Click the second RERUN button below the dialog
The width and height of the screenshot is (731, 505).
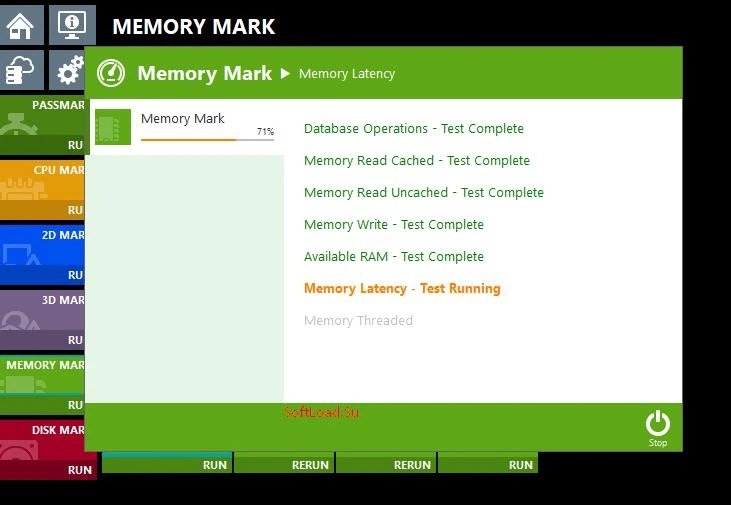tap(386, 464)
